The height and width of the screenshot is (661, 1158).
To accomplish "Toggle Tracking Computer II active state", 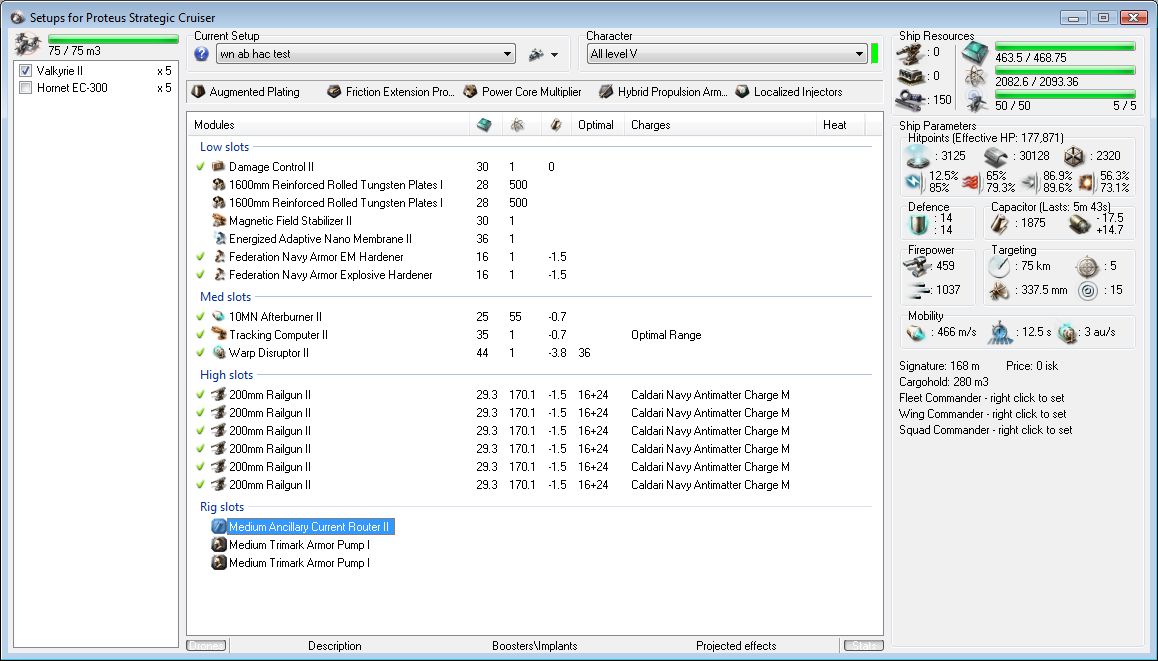I will click(200, 335).
